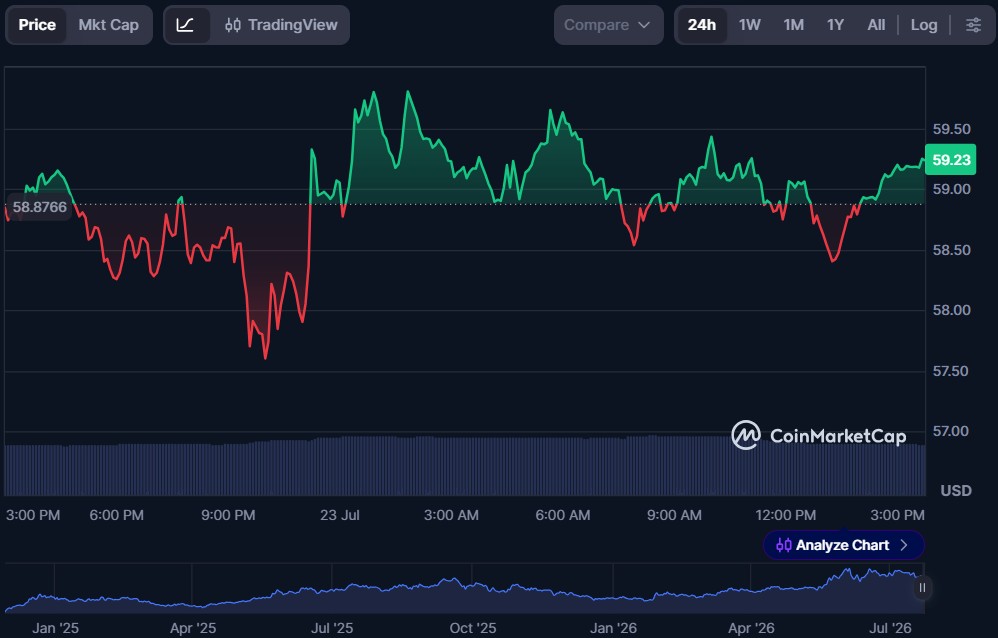This screenshot has height=638, width=998.
Task: Click the 6:00 AM time axis label
Action: (x=563, y=515)
